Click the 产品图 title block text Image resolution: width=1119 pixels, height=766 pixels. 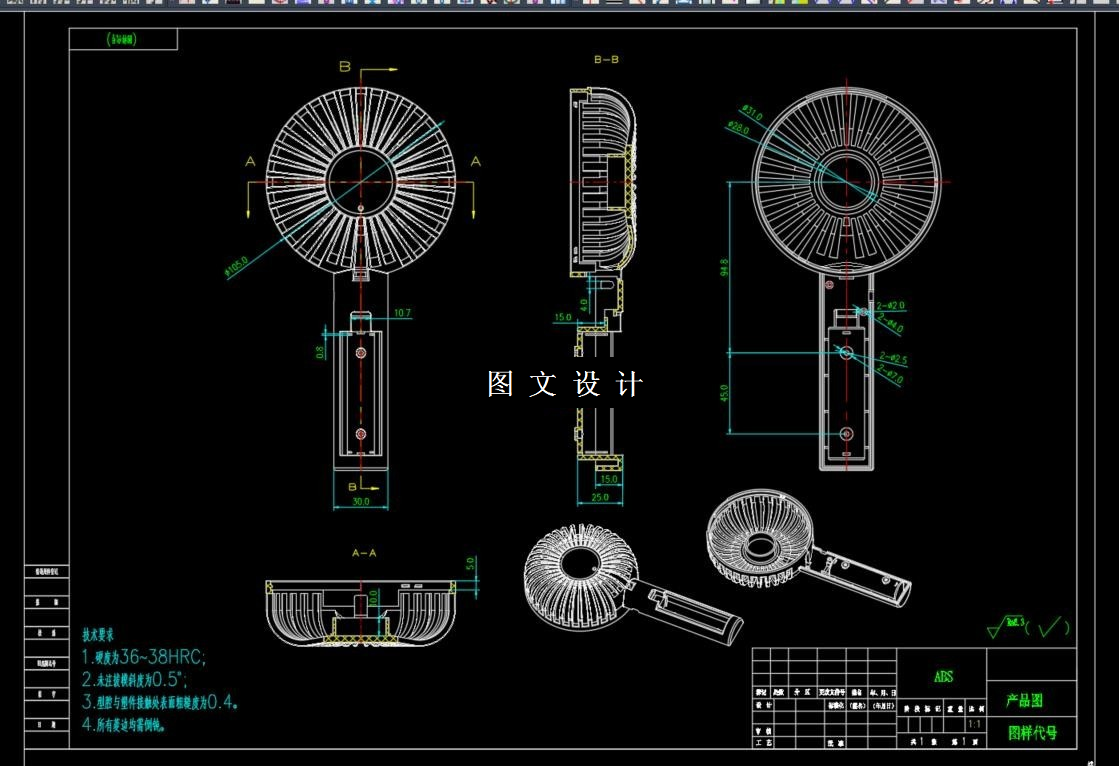tap(1025, 700)
